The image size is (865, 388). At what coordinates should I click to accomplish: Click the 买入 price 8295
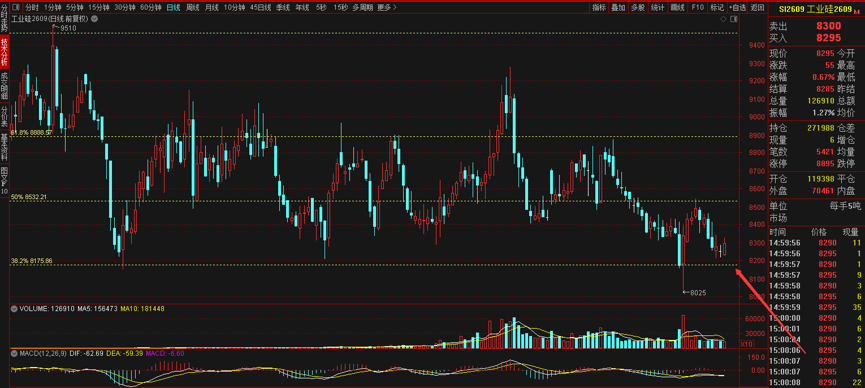828,38
